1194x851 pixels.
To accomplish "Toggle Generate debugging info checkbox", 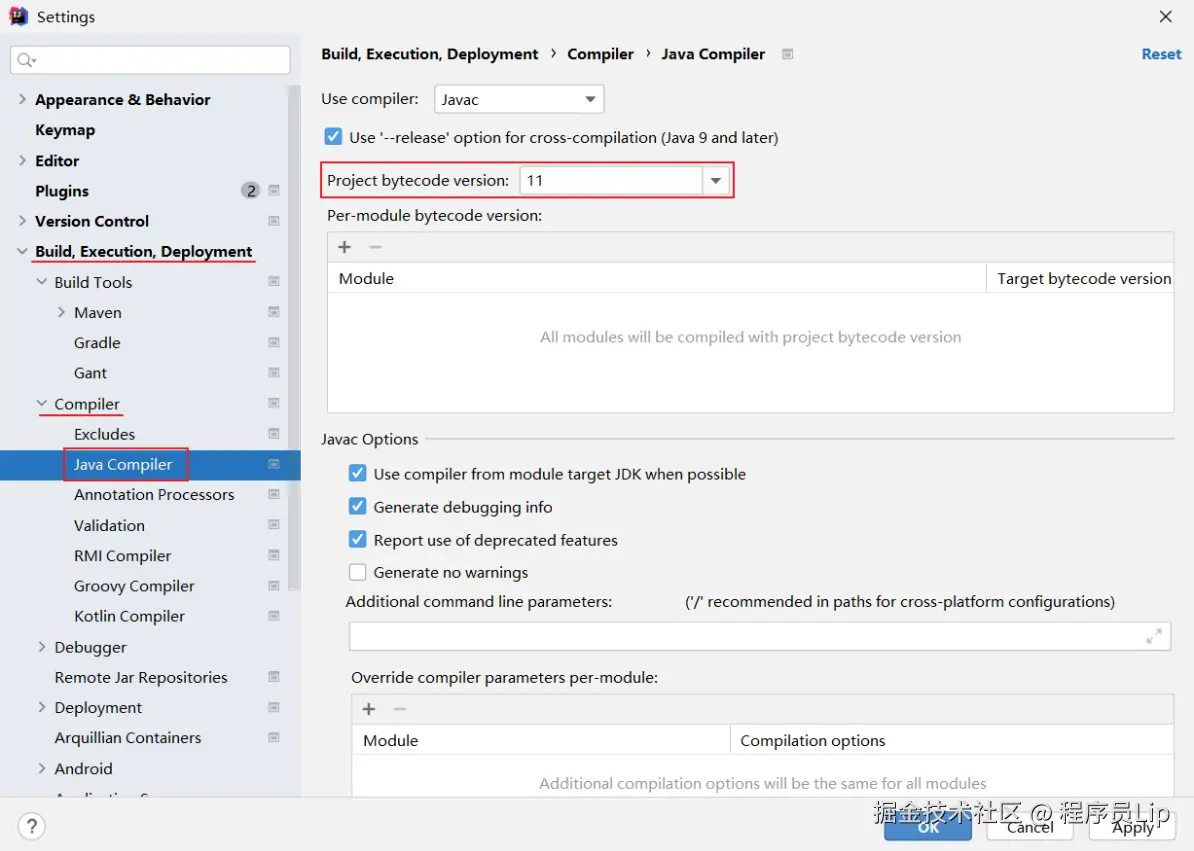I will pyautogui.click(x=357, y=507).
